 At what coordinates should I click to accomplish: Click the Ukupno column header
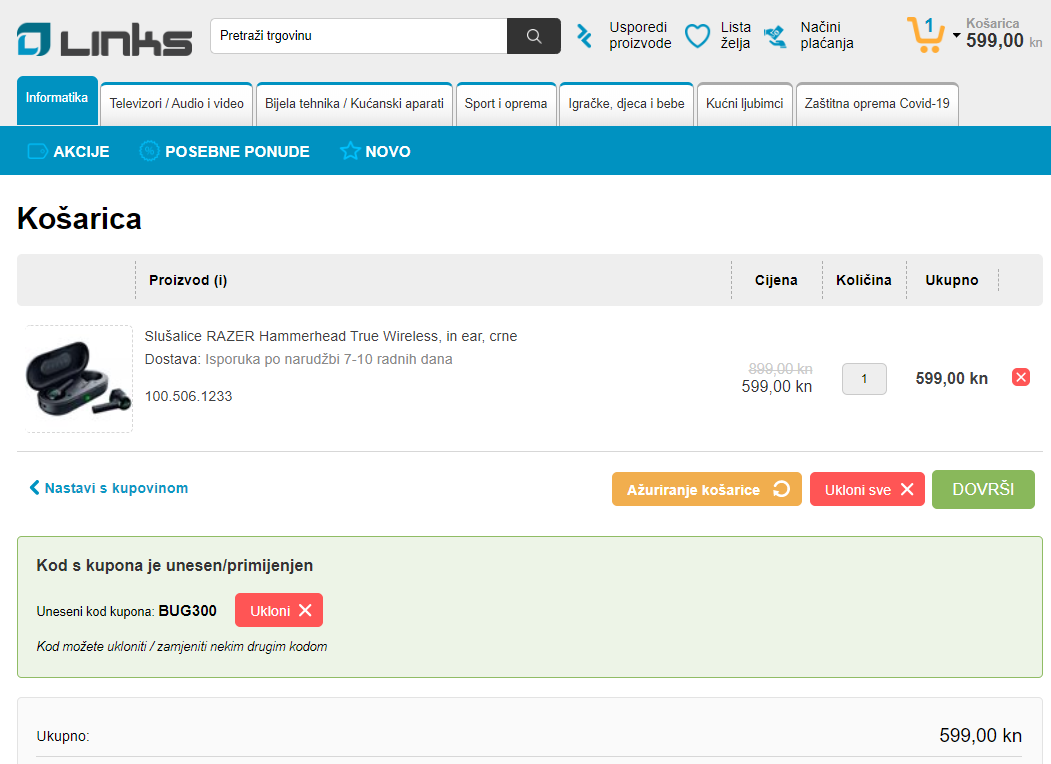952,280
